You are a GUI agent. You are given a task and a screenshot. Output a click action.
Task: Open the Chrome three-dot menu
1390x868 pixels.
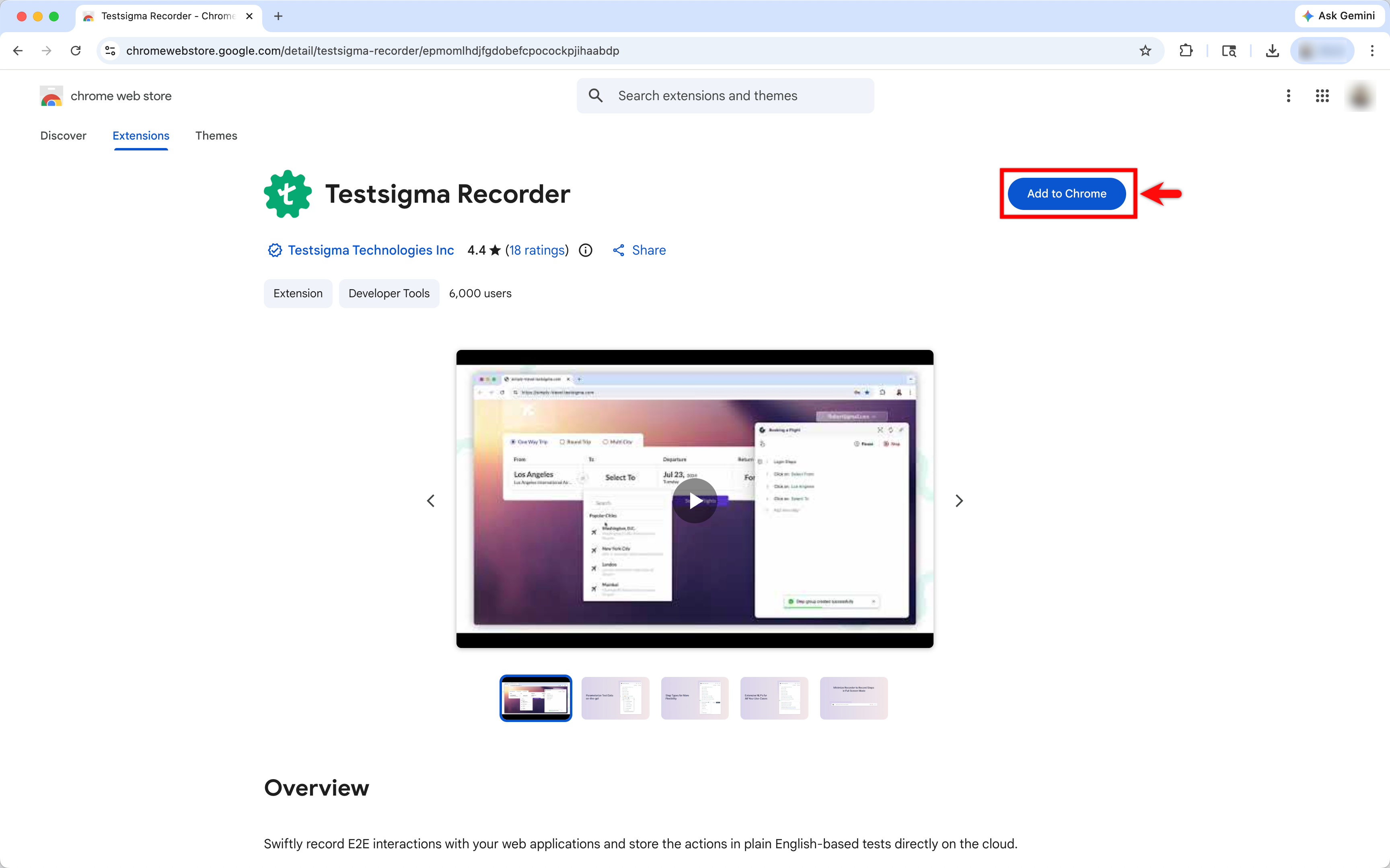(1372, 51)
